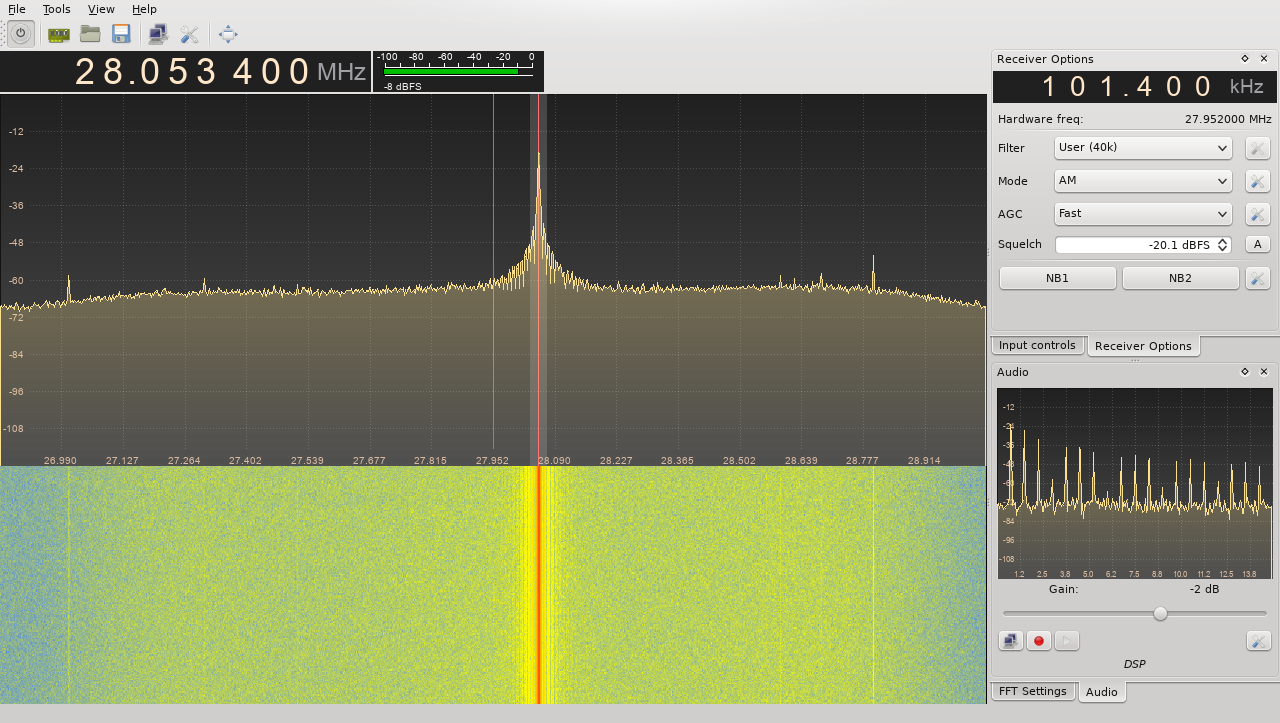Save current settings via floppy disk icon
Image resolution: width=1280 pixels, height=723 pixels.
tap(120, 33)
